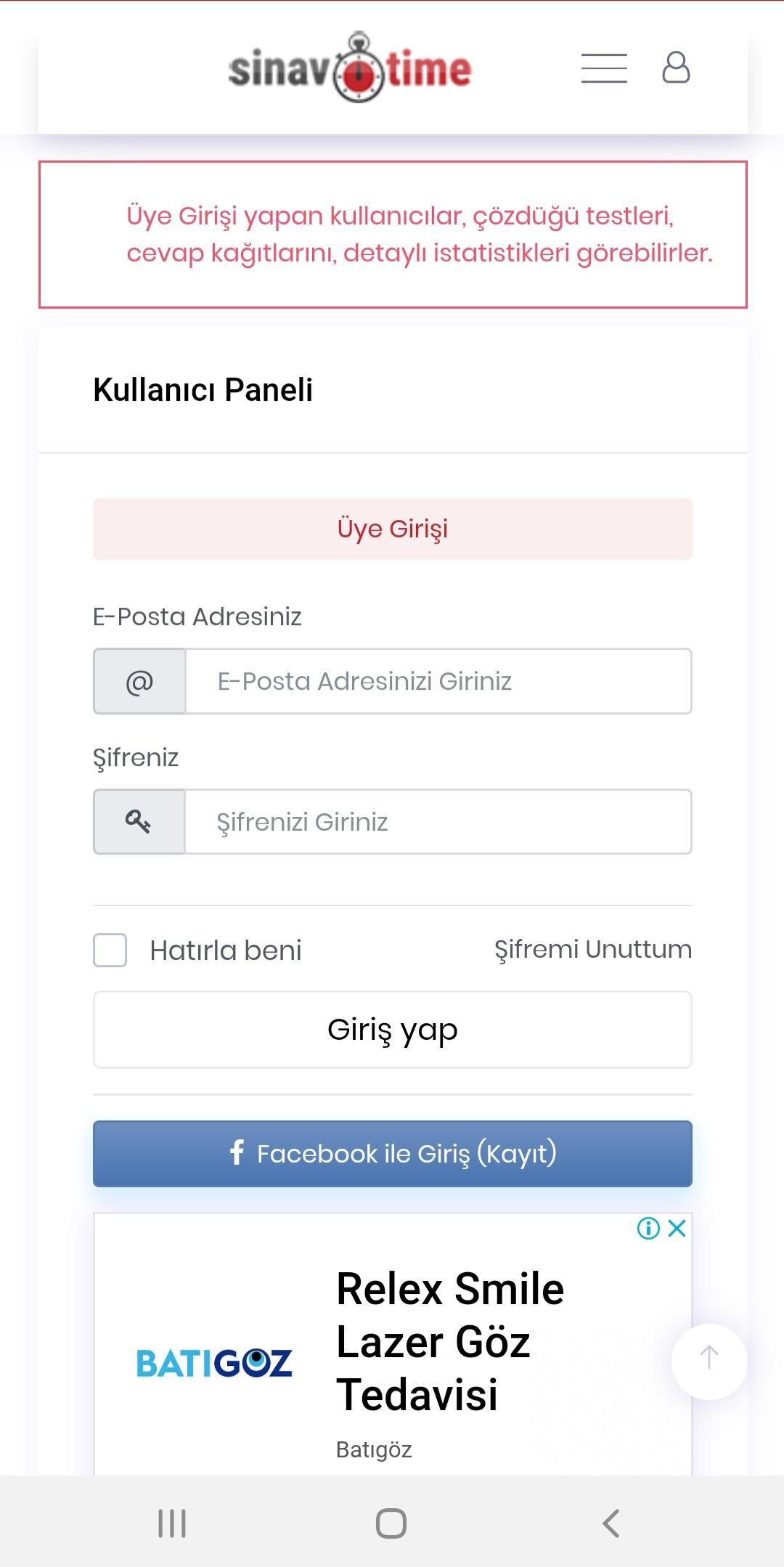Open the ad info icon
This screenshot has width=784, height=1567.
(x=648, y=1228)
